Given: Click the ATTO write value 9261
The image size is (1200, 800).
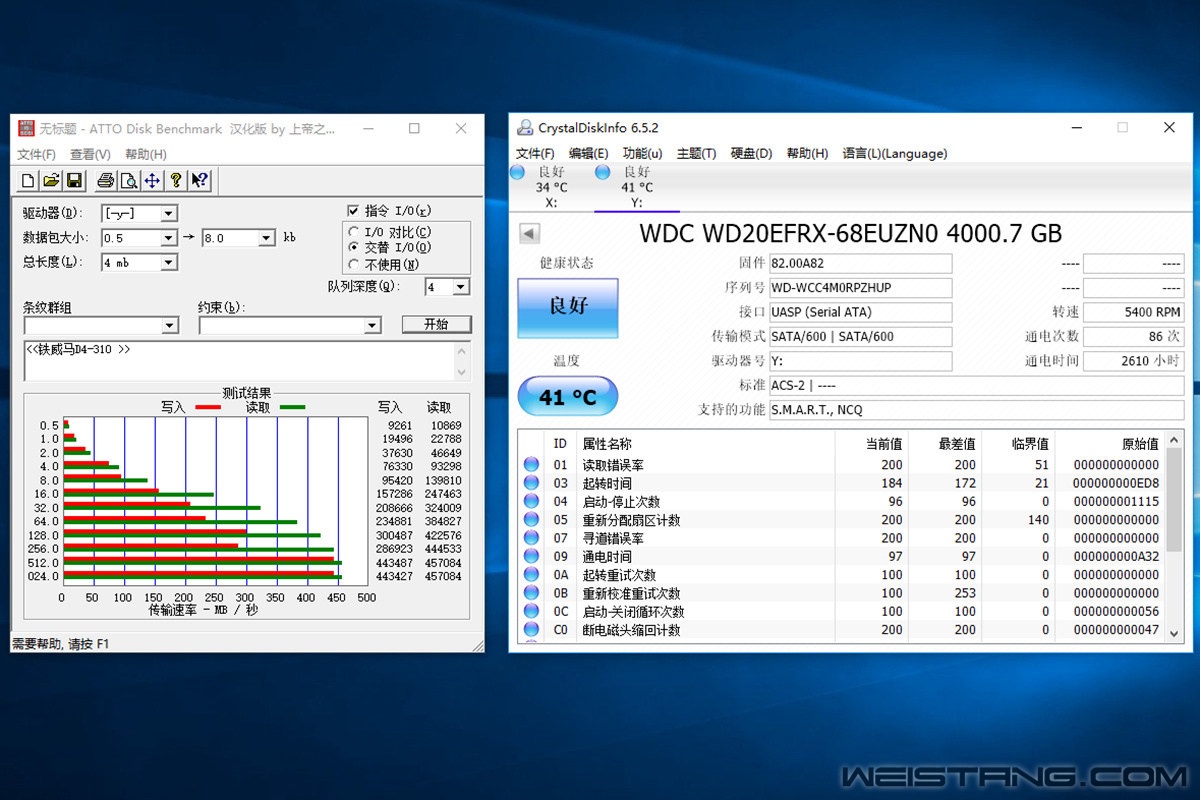Looking at the screenshot, I should (399, 426).
